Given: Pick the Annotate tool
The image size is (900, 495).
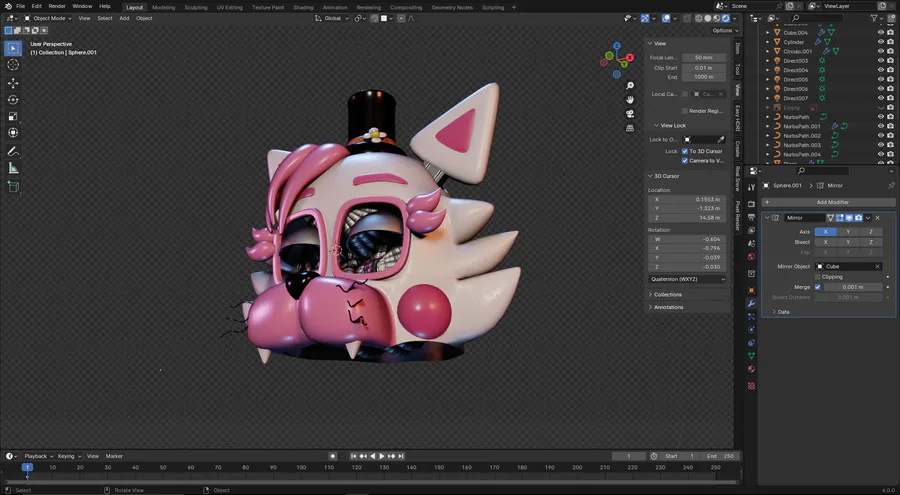Looking at the screenshot, I should coord(13,152).
